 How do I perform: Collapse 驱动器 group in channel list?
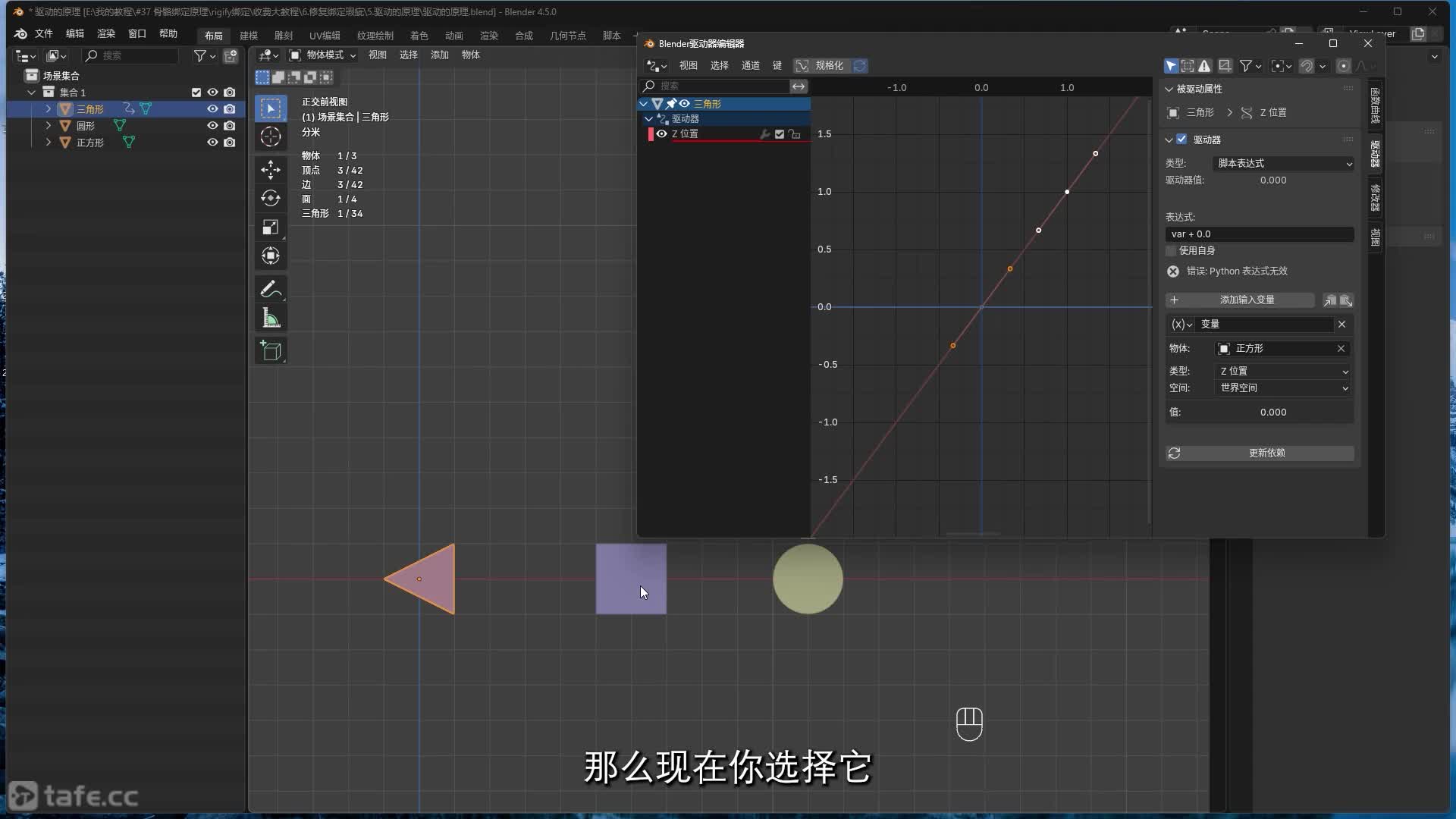[648, 119]
